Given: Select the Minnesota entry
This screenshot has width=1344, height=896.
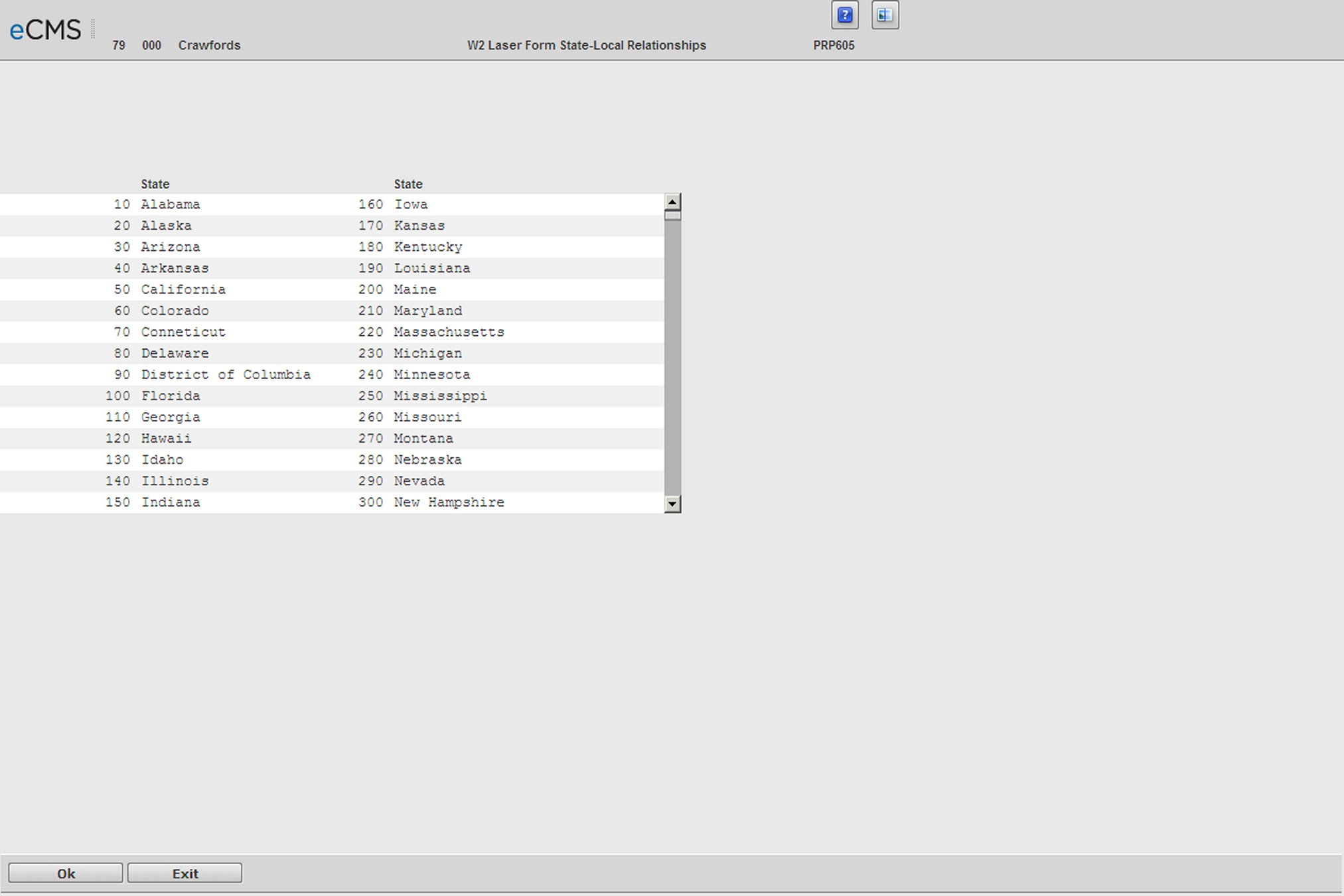Looking at the screenshot, I should (x=432, y=374).
